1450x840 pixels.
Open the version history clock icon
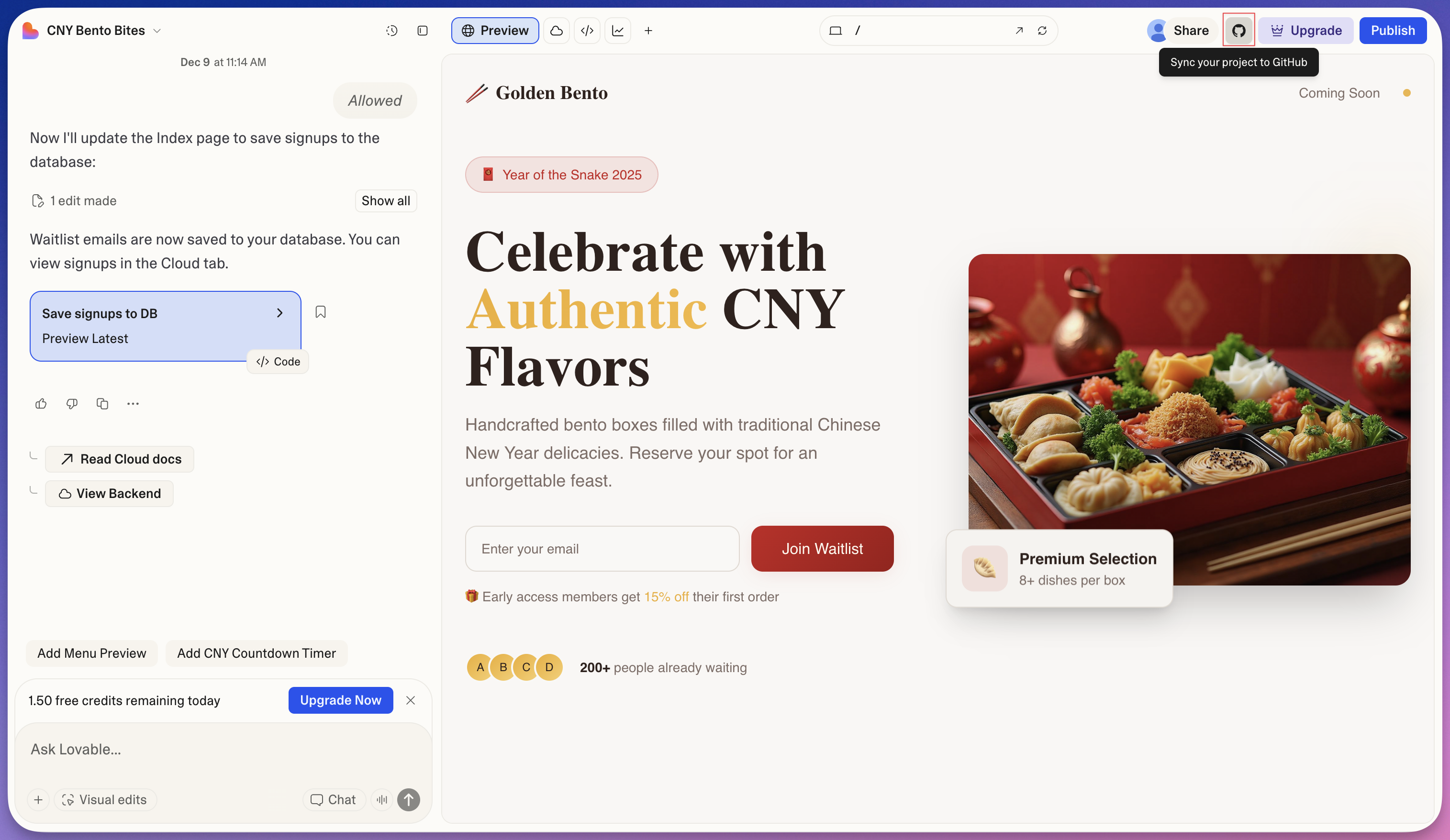(x=392, y=31)
